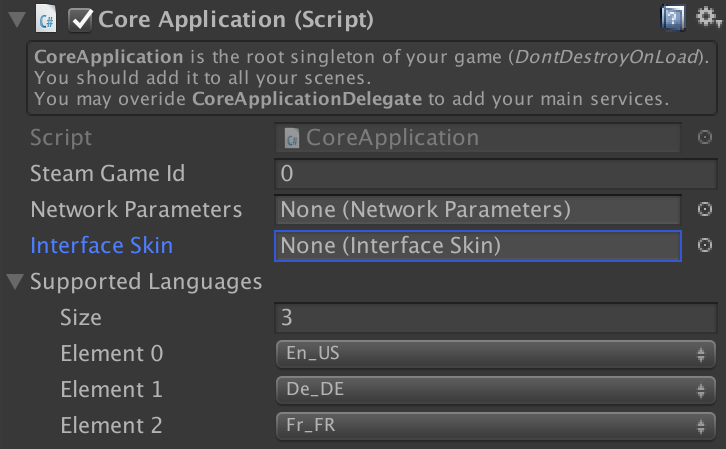The height and width of the screenshot is (449, 726).
Task: Open the Element 0 En_US dropdown
Action: pyautogui.click(x=495, y=354)
